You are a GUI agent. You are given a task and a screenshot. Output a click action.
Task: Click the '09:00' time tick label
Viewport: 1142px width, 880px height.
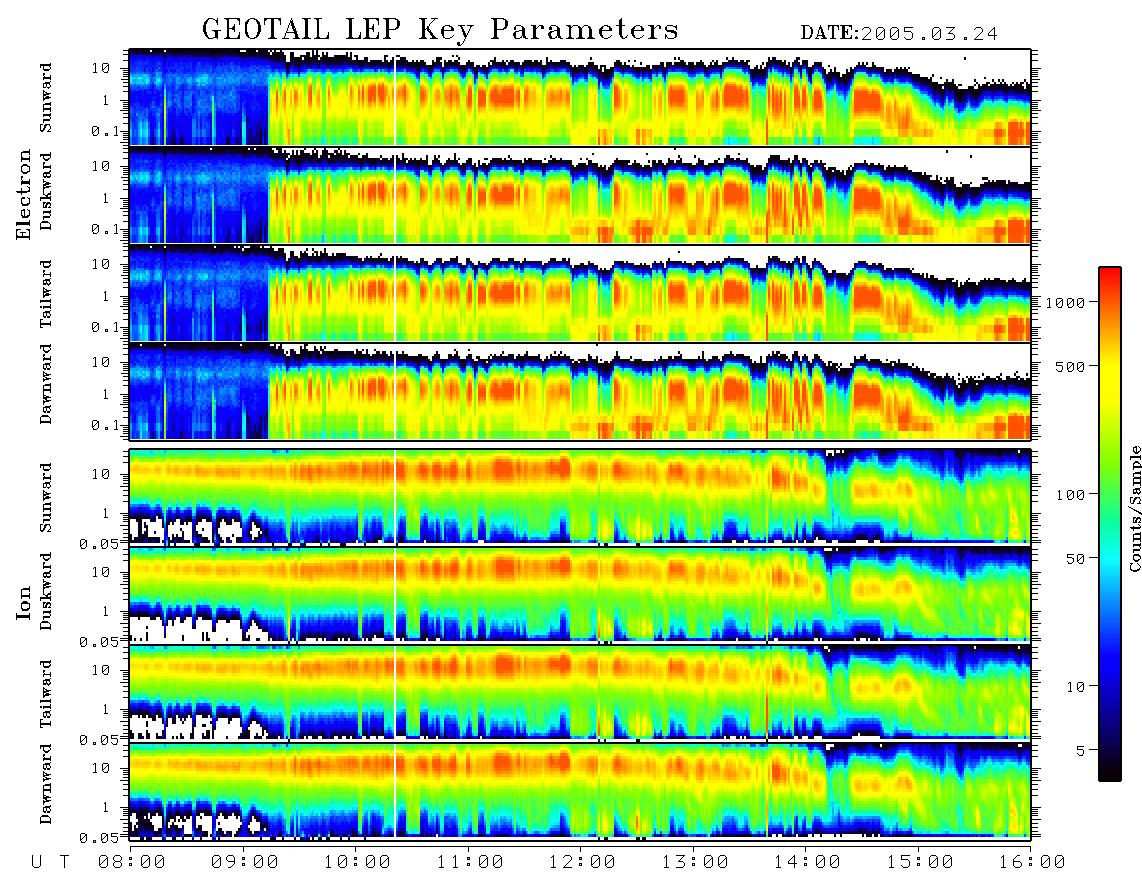[245, 862]
